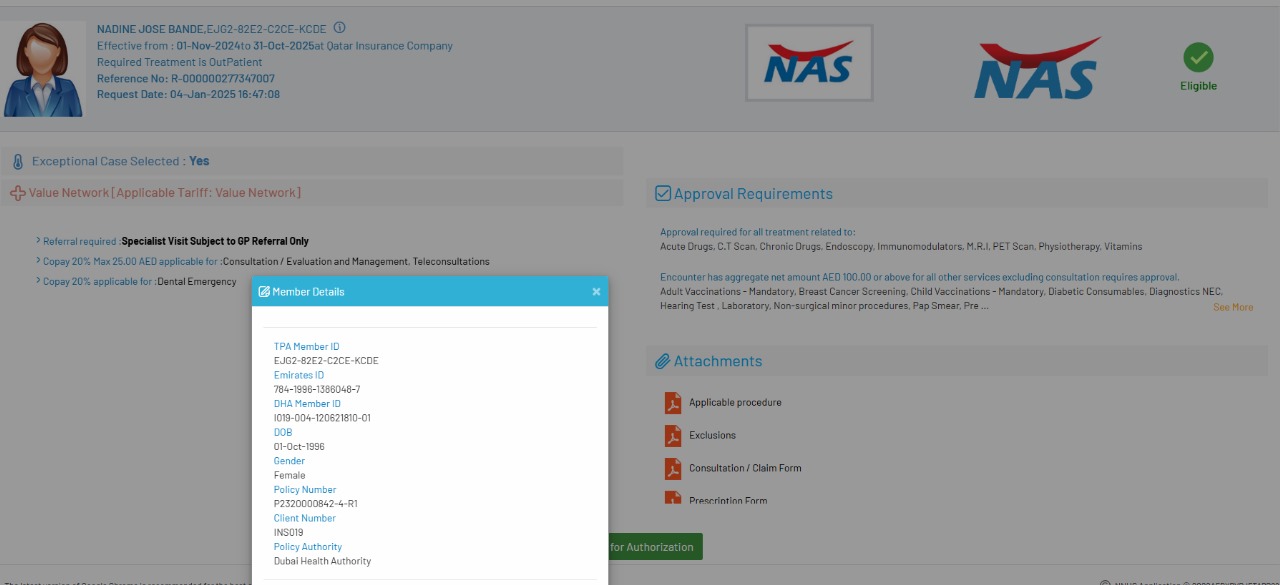The width and height of the screenshot is (1280, 585).
Task: Open the Applicable procedure PDF icon
Action: point(673,402)
